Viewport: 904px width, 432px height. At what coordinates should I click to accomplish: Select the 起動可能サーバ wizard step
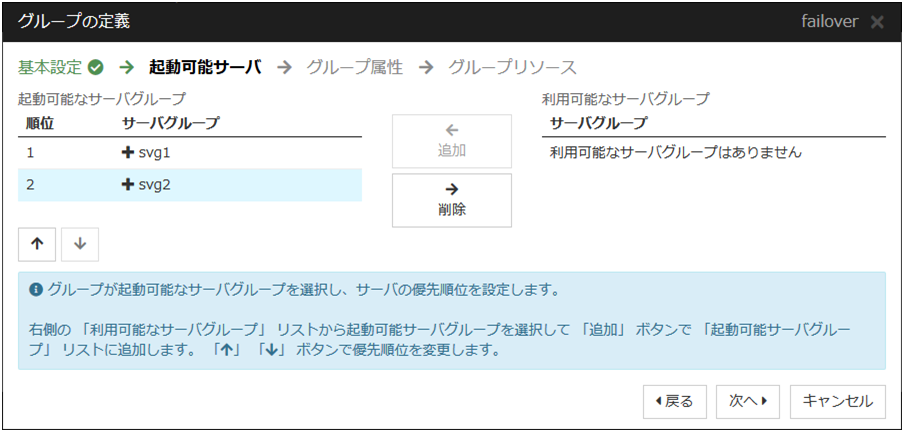pos(204,68)
